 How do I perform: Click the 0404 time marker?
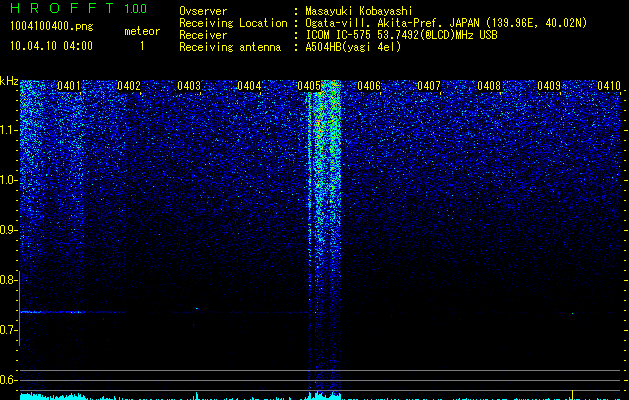pyautogui.click(x=249, y=85)
